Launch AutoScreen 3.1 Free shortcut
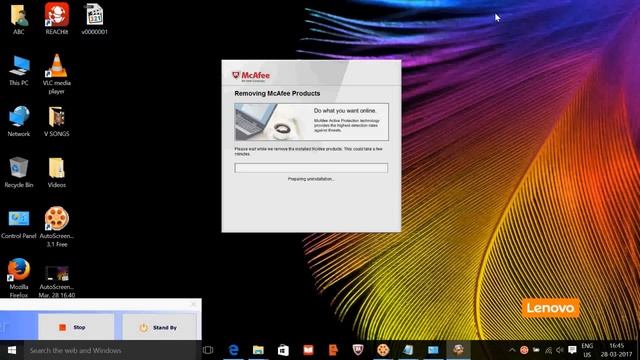The height and width of the screenshot is (360, 640). tap(57, 227)
